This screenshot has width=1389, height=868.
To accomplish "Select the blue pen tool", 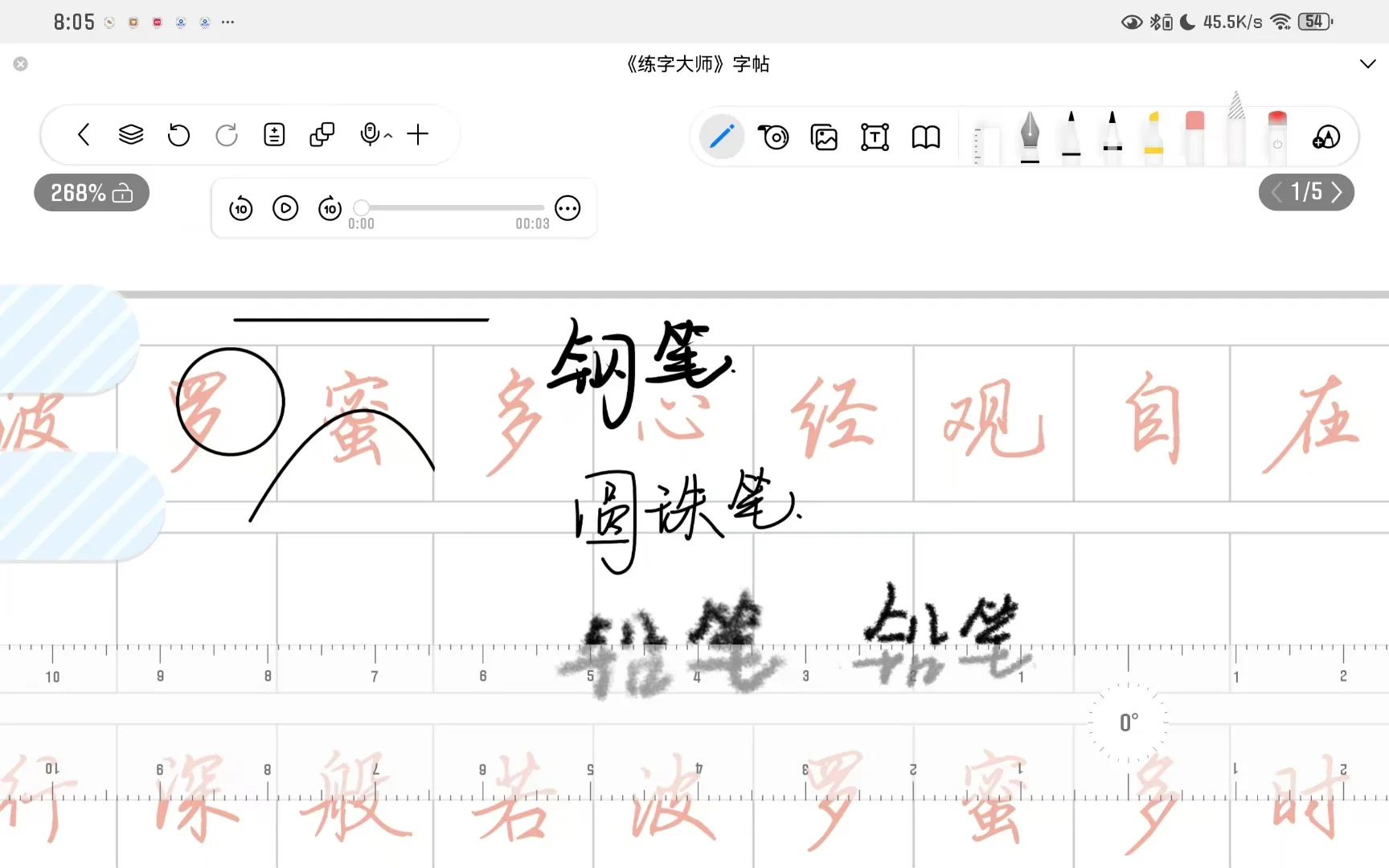I will click(722, 137).
